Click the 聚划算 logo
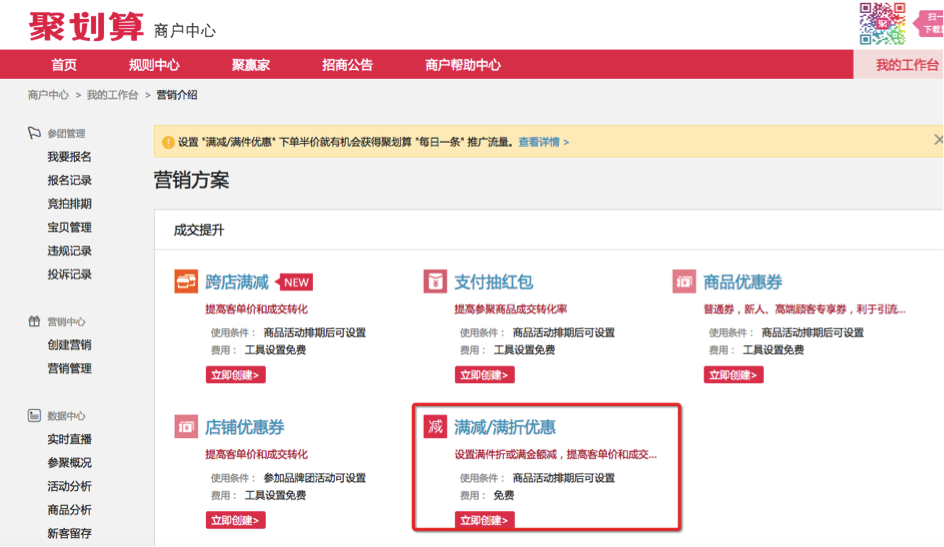944x547 pixels. coord(87,26)
